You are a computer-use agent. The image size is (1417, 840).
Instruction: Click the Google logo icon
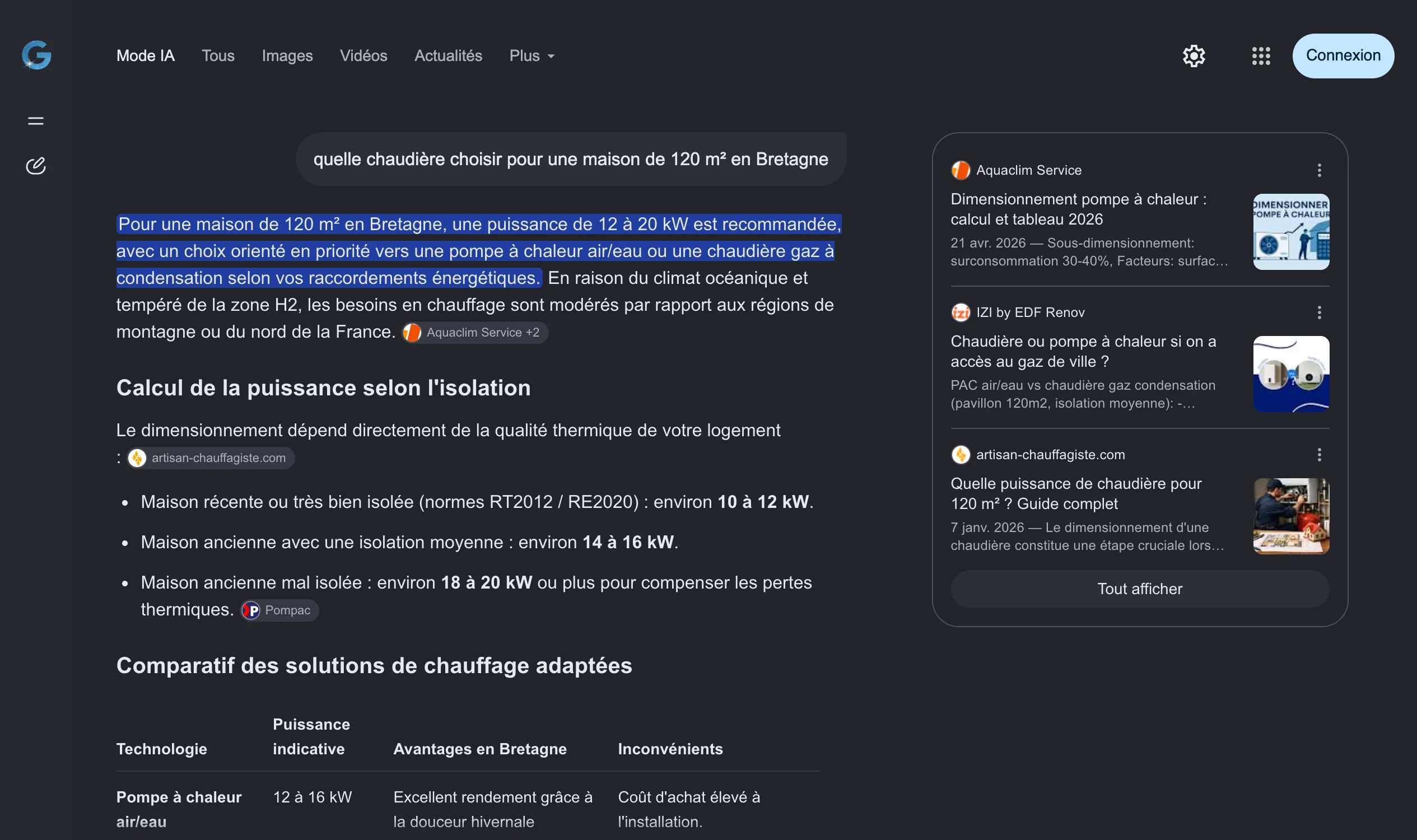coord(36,55)
